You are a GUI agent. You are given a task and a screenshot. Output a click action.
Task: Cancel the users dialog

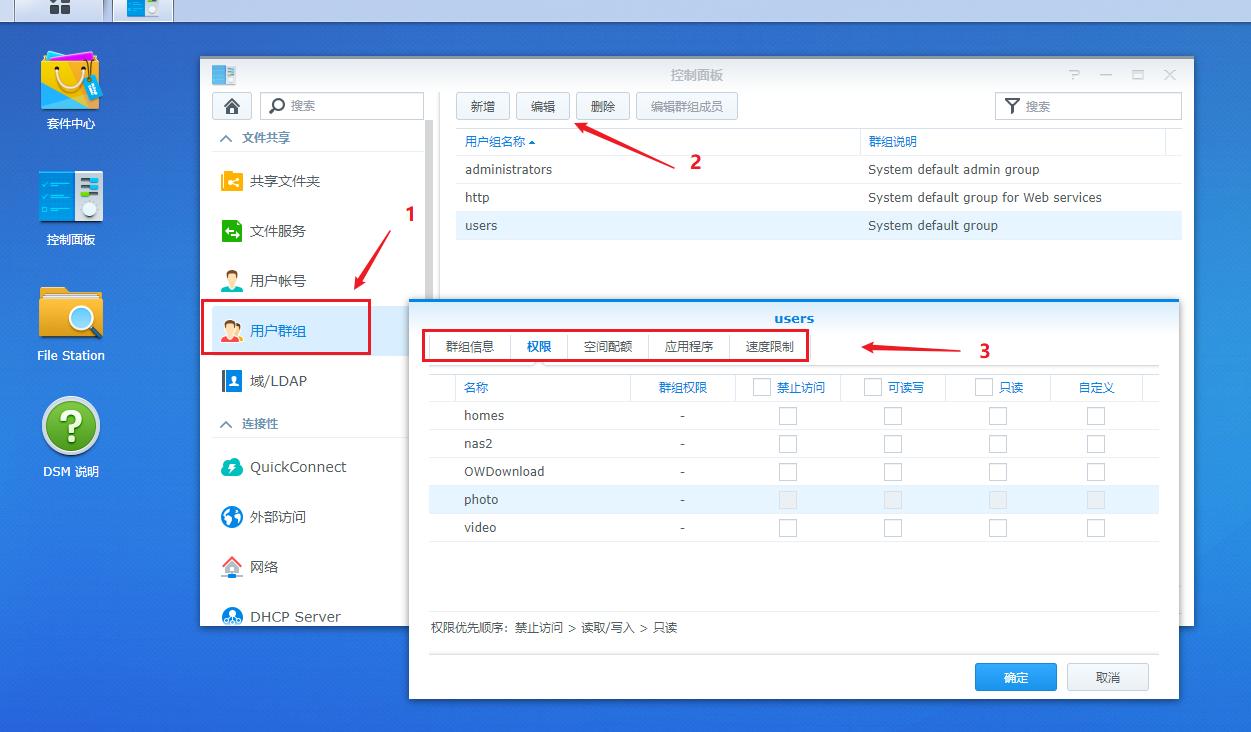(1108, 677)
